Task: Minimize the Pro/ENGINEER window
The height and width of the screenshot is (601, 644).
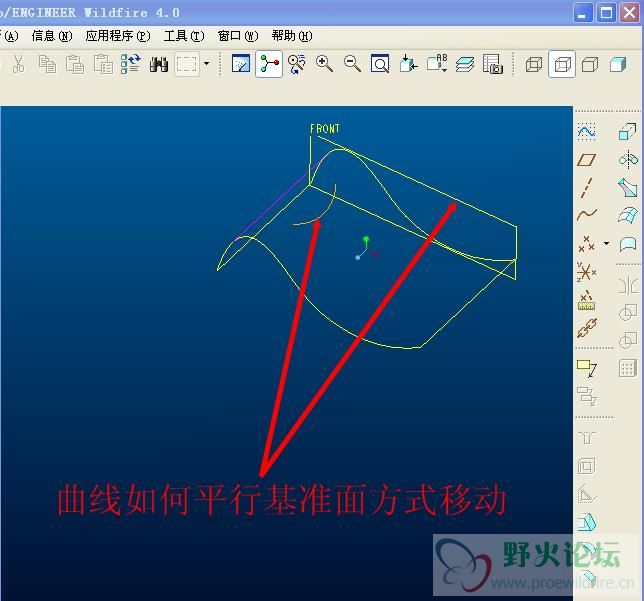Action: (x=582, y=13)
